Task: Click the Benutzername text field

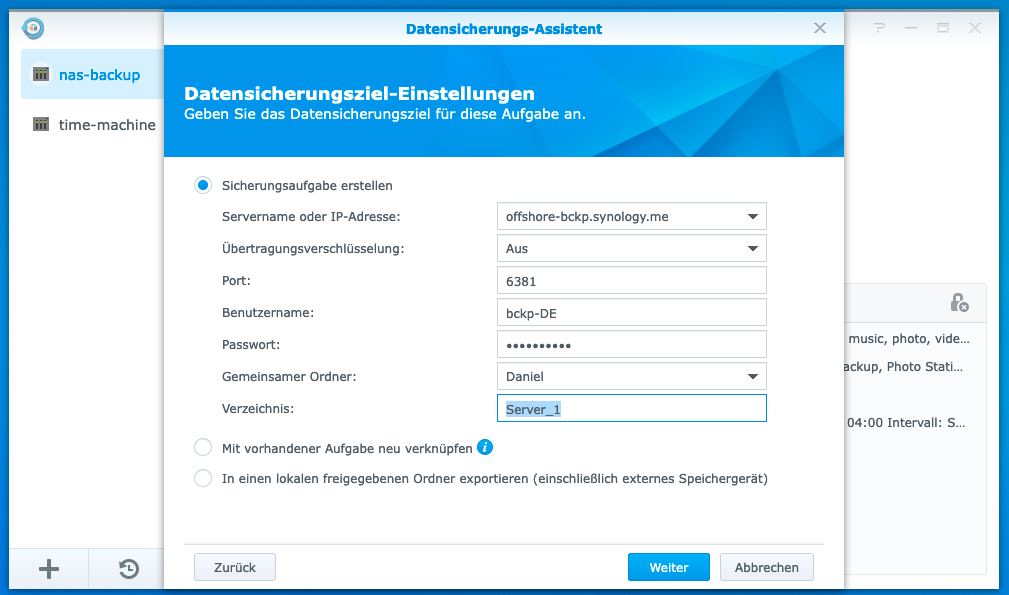Action: pyautogui.click(x=631, y=313)
